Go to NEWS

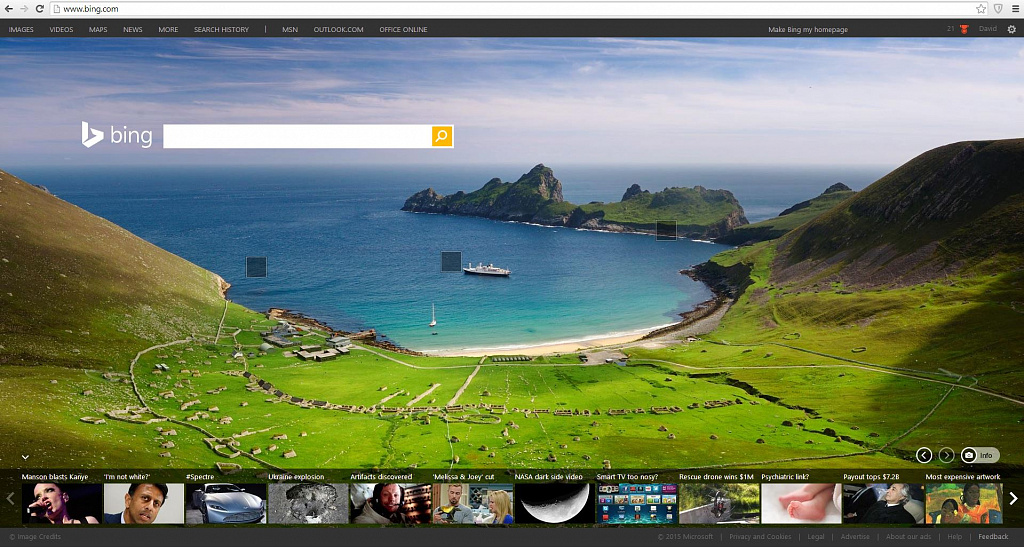click(133, 29)
